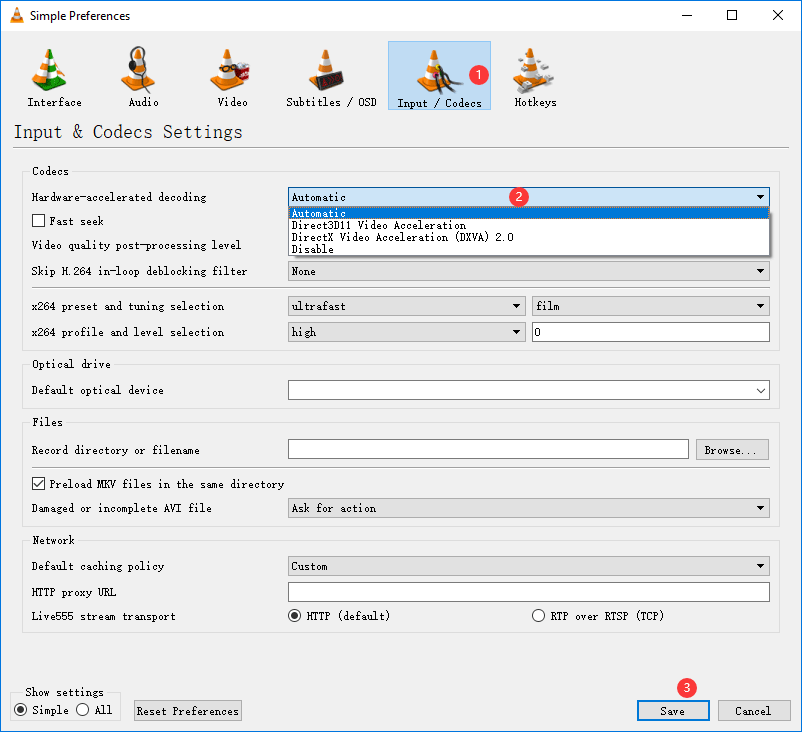This screenshot has width=802, height=732.
Task: Choose Simple show settings radio
Action: point(20,710)
